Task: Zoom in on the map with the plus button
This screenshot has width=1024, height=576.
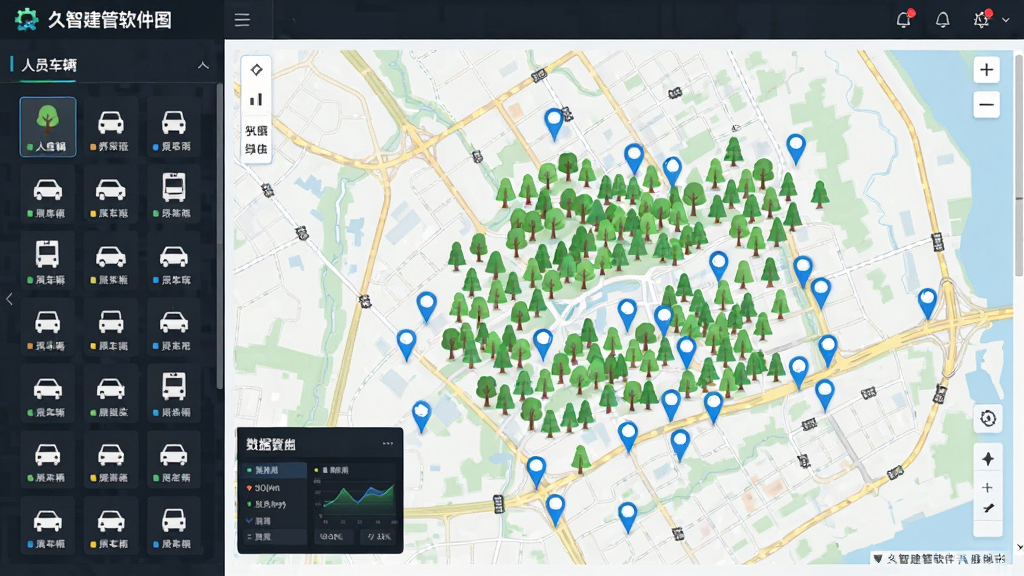Action: tap(986, 70)
